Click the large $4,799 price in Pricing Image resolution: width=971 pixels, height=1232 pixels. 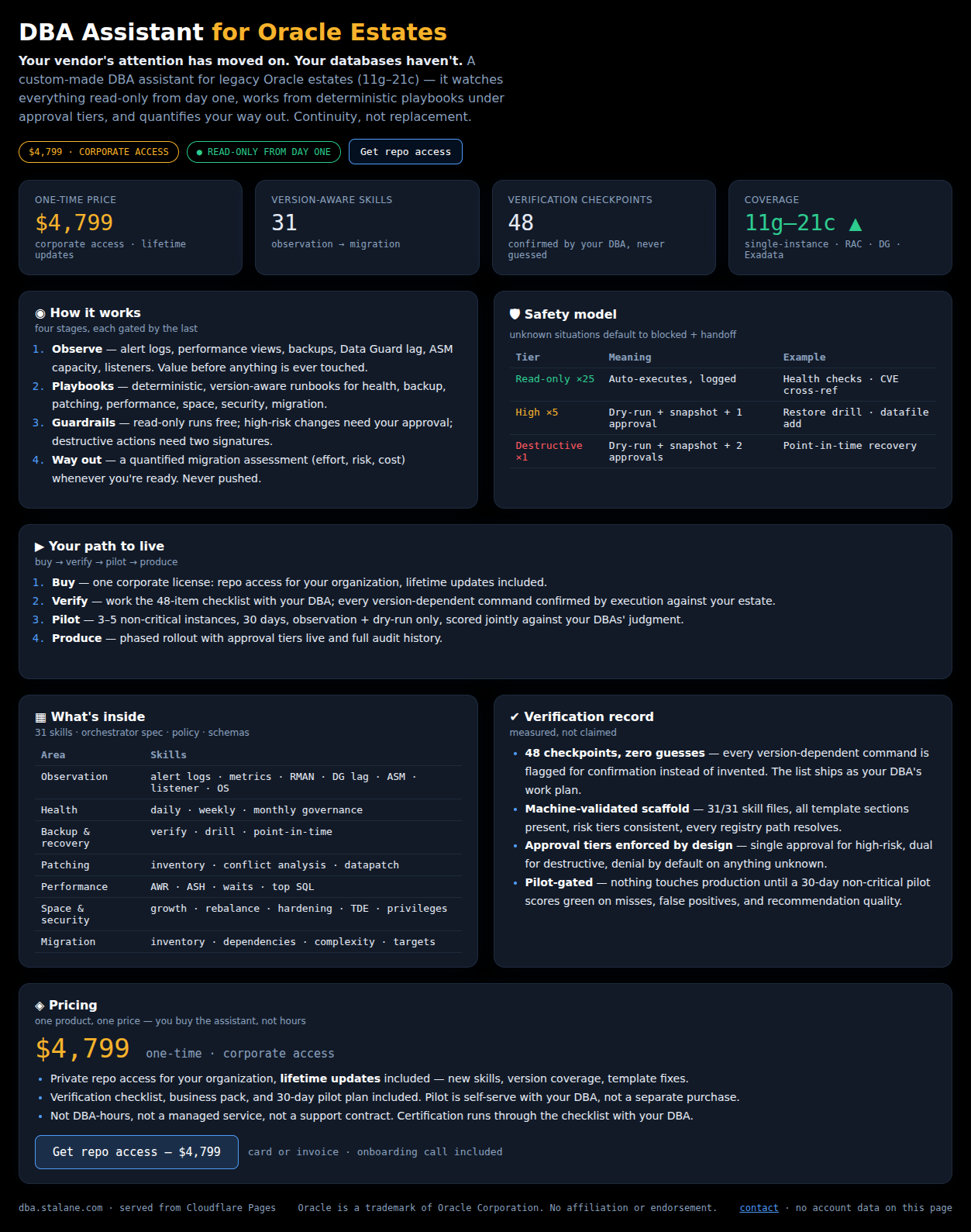click(x=83, y=1048)
